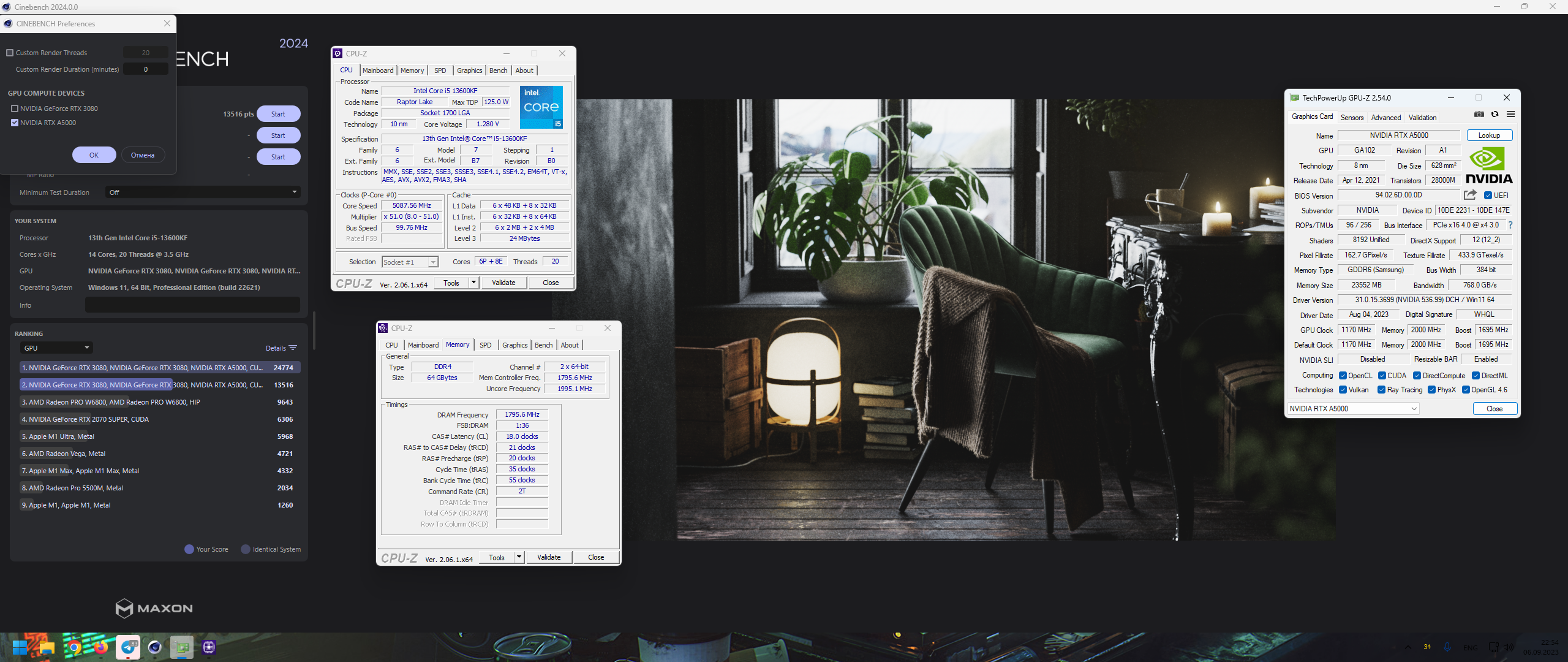Screen dimensions: 1568x662
Task: Click the NVIDIA logo in GPU-Z
Action: point(1489,165)
